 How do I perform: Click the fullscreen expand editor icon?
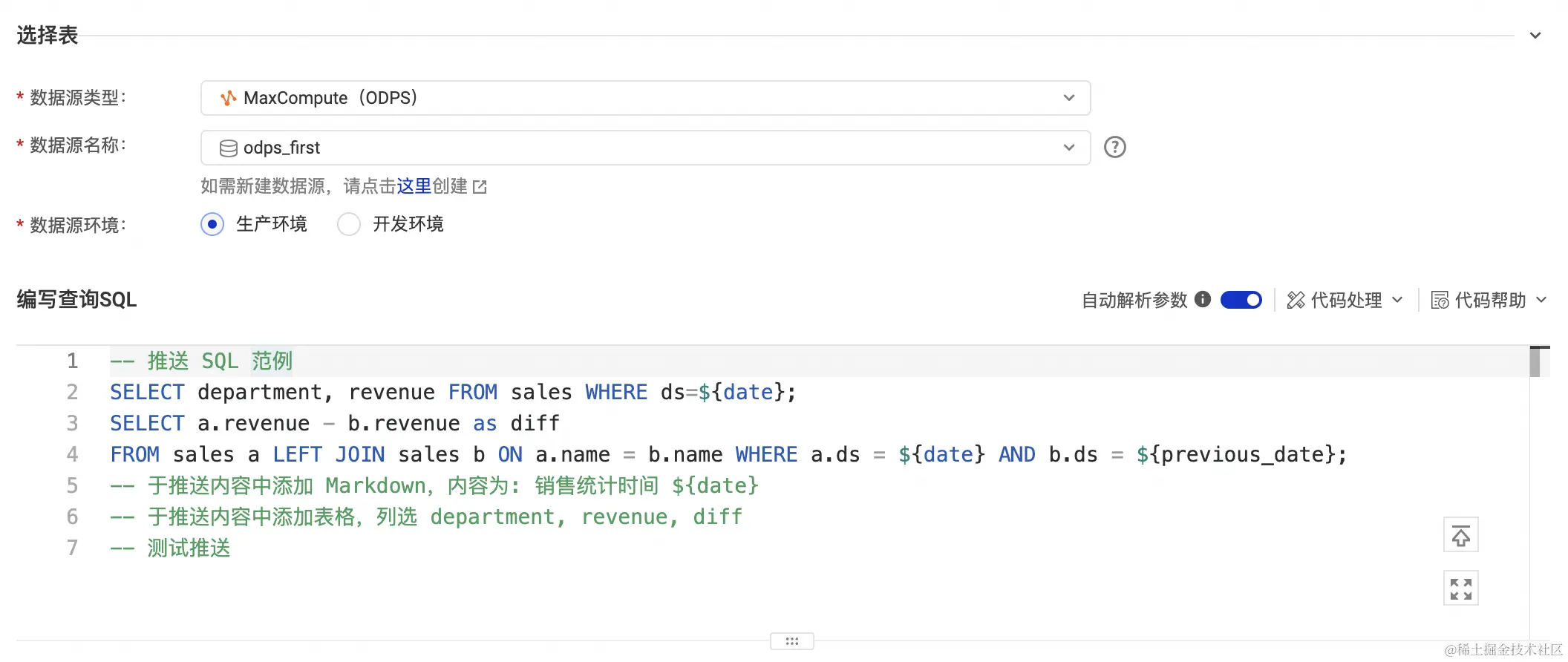[1460, 589]
